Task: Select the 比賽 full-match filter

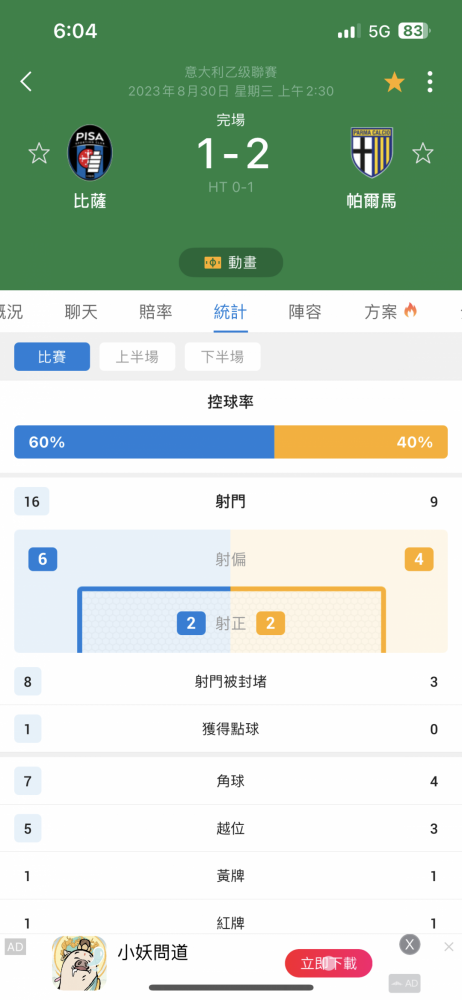Action: tap(52, 357)
